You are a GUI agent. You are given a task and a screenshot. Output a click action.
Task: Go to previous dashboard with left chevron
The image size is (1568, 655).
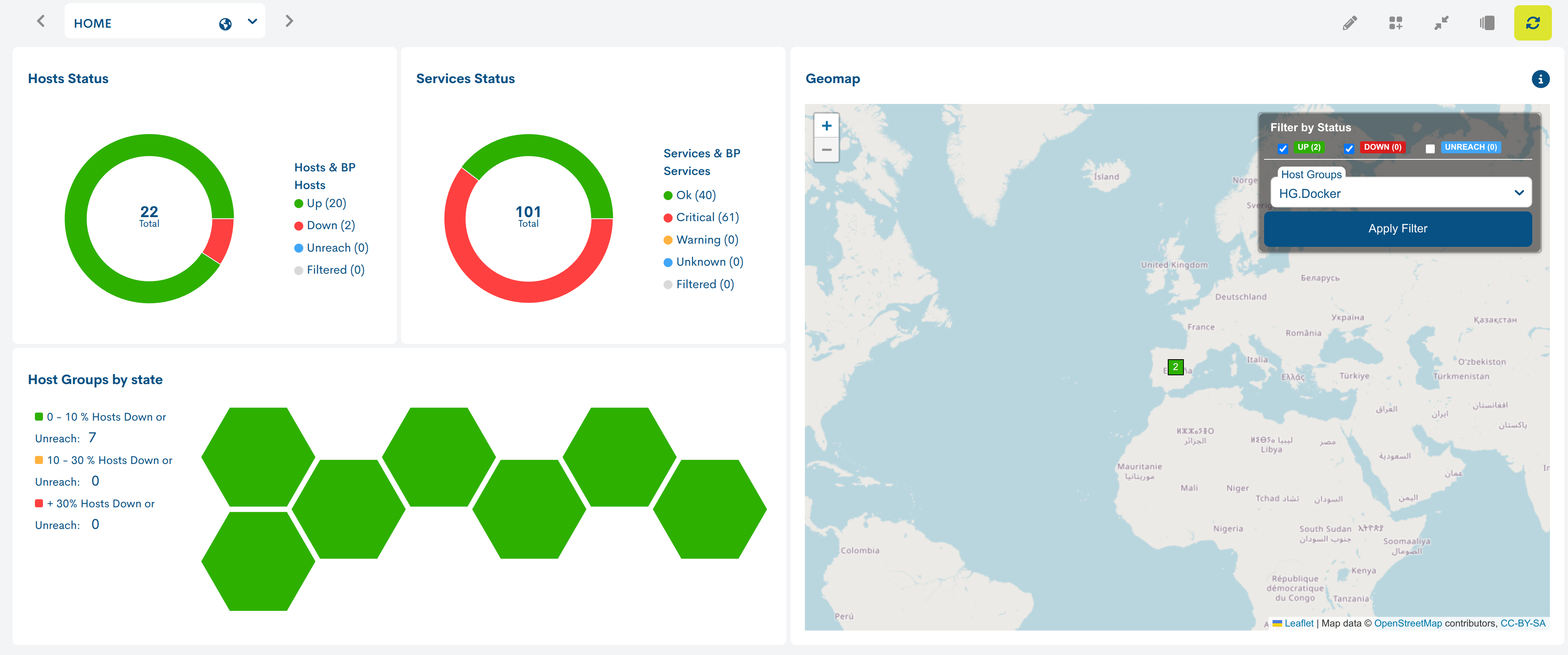pos(41,21)
